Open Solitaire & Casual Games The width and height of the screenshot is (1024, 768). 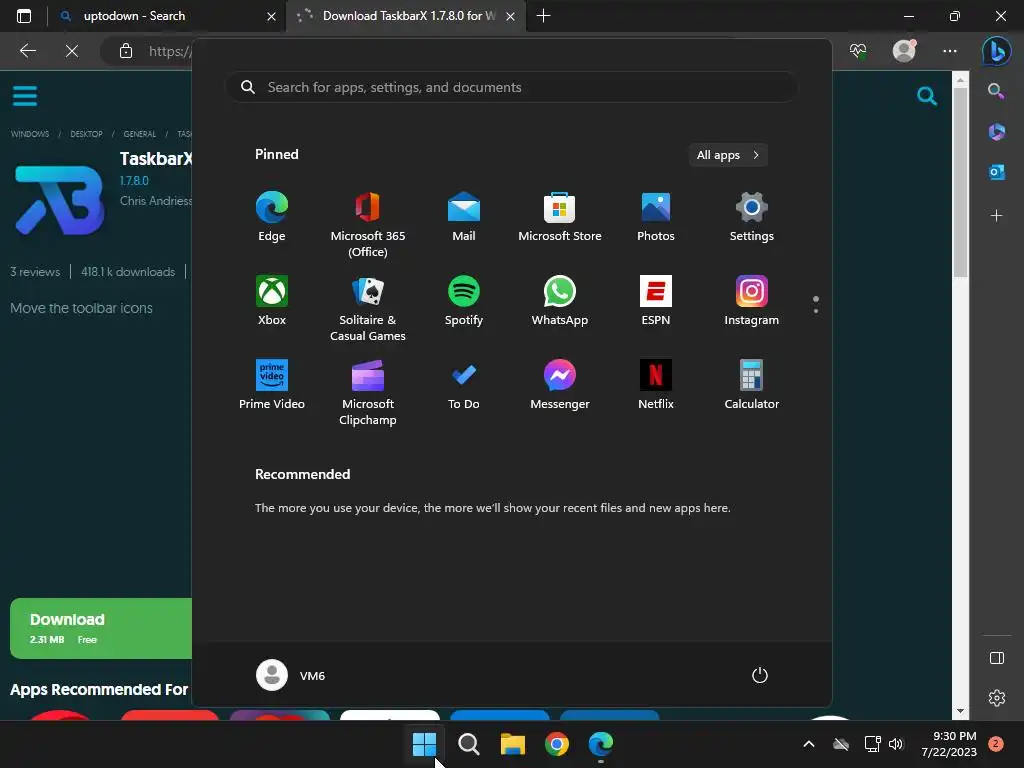pyautogui.click(x=368, y=309)
